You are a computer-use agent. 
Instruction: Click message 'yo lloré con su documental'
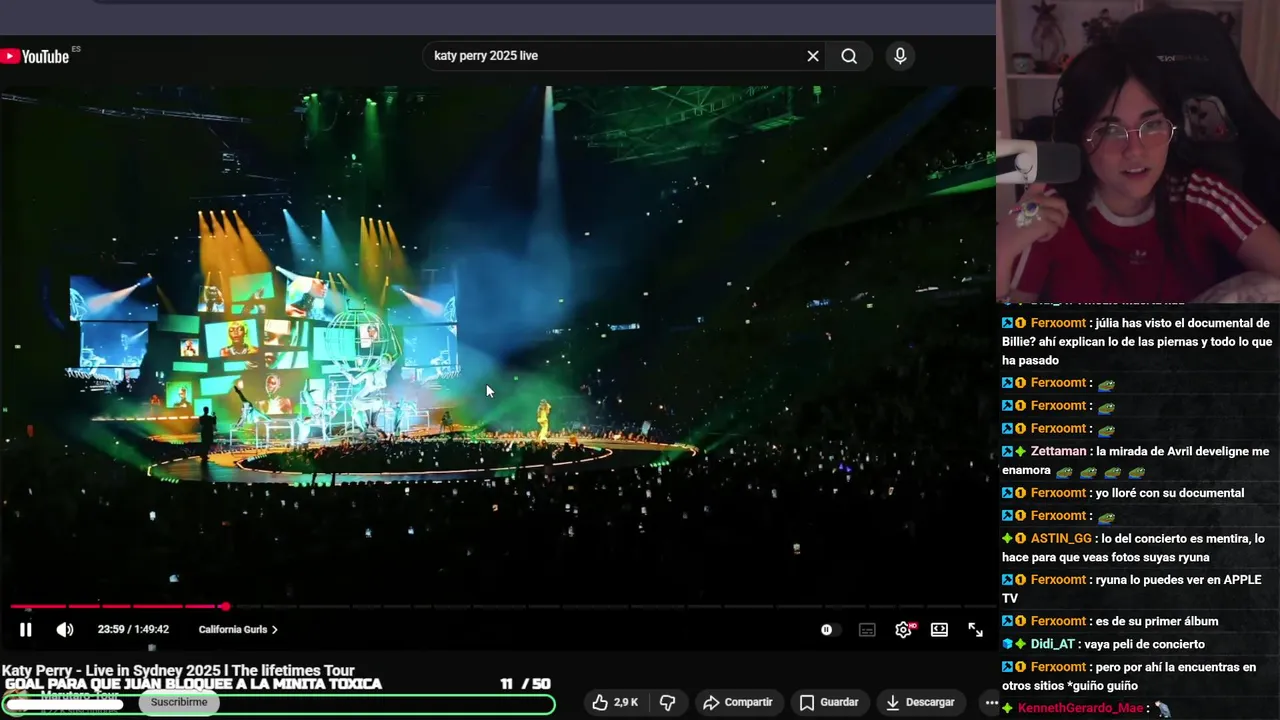[1170, 492]
